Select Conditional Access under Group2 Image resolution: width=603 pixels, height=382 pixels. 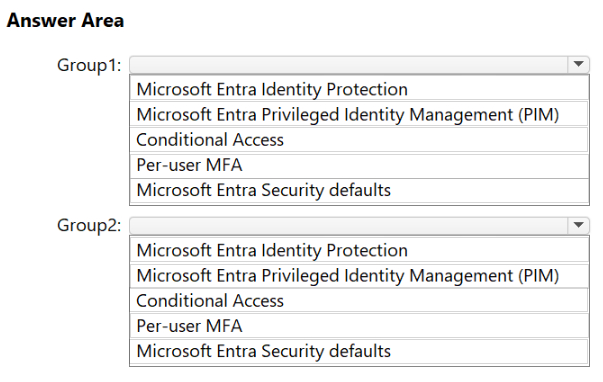click(359, 300)
